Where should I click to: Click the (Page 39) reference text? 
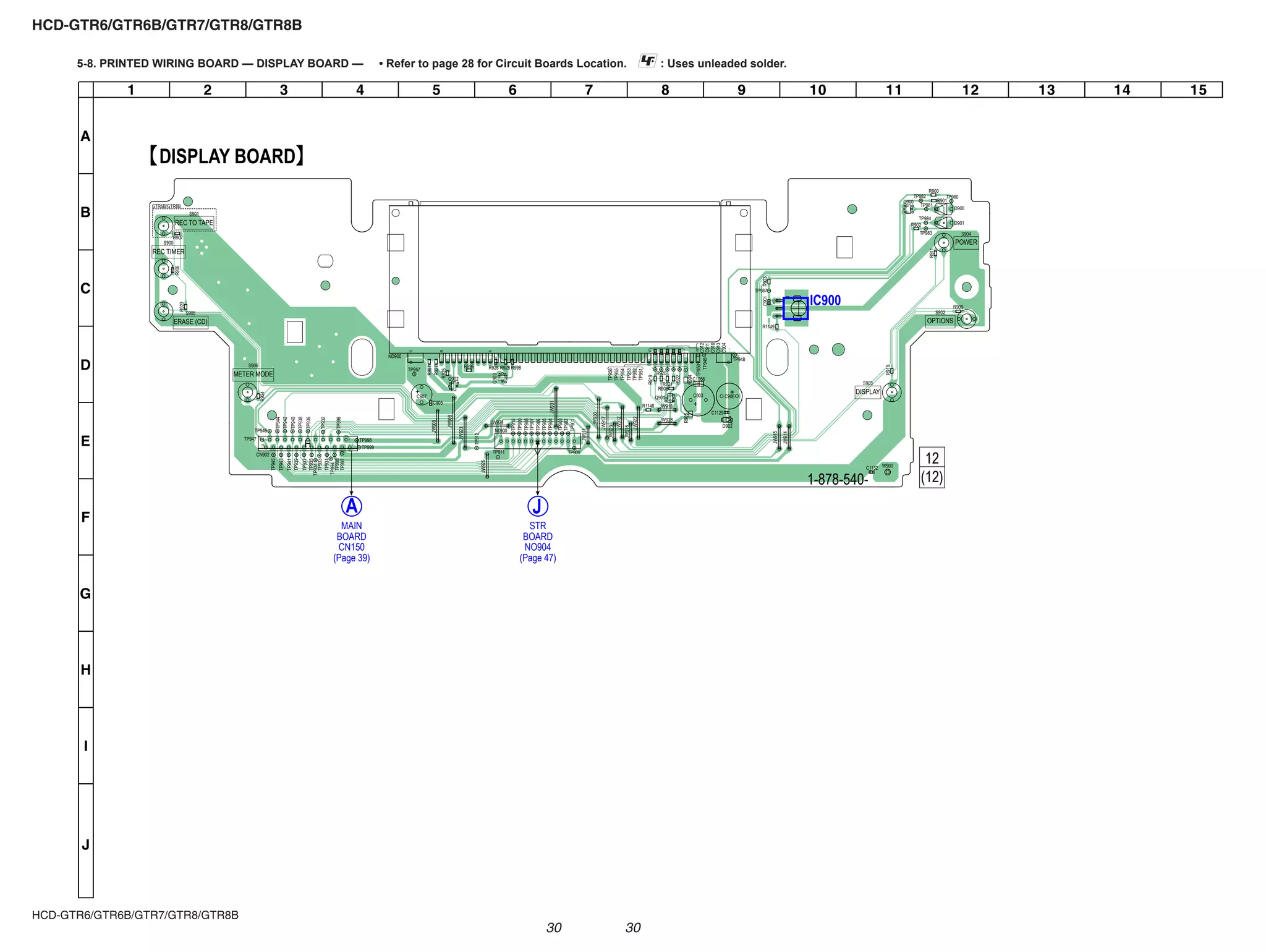[x=351, y=558]
